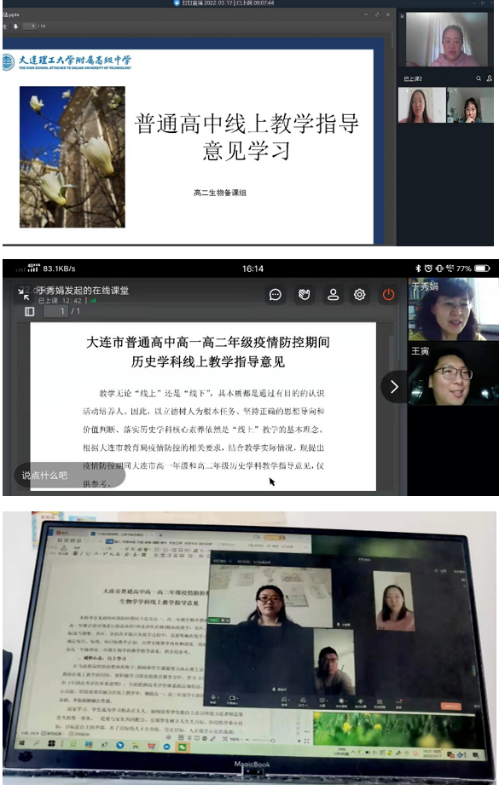Select the man with glasses video tile
499x785 pixels.
point(334,662)
